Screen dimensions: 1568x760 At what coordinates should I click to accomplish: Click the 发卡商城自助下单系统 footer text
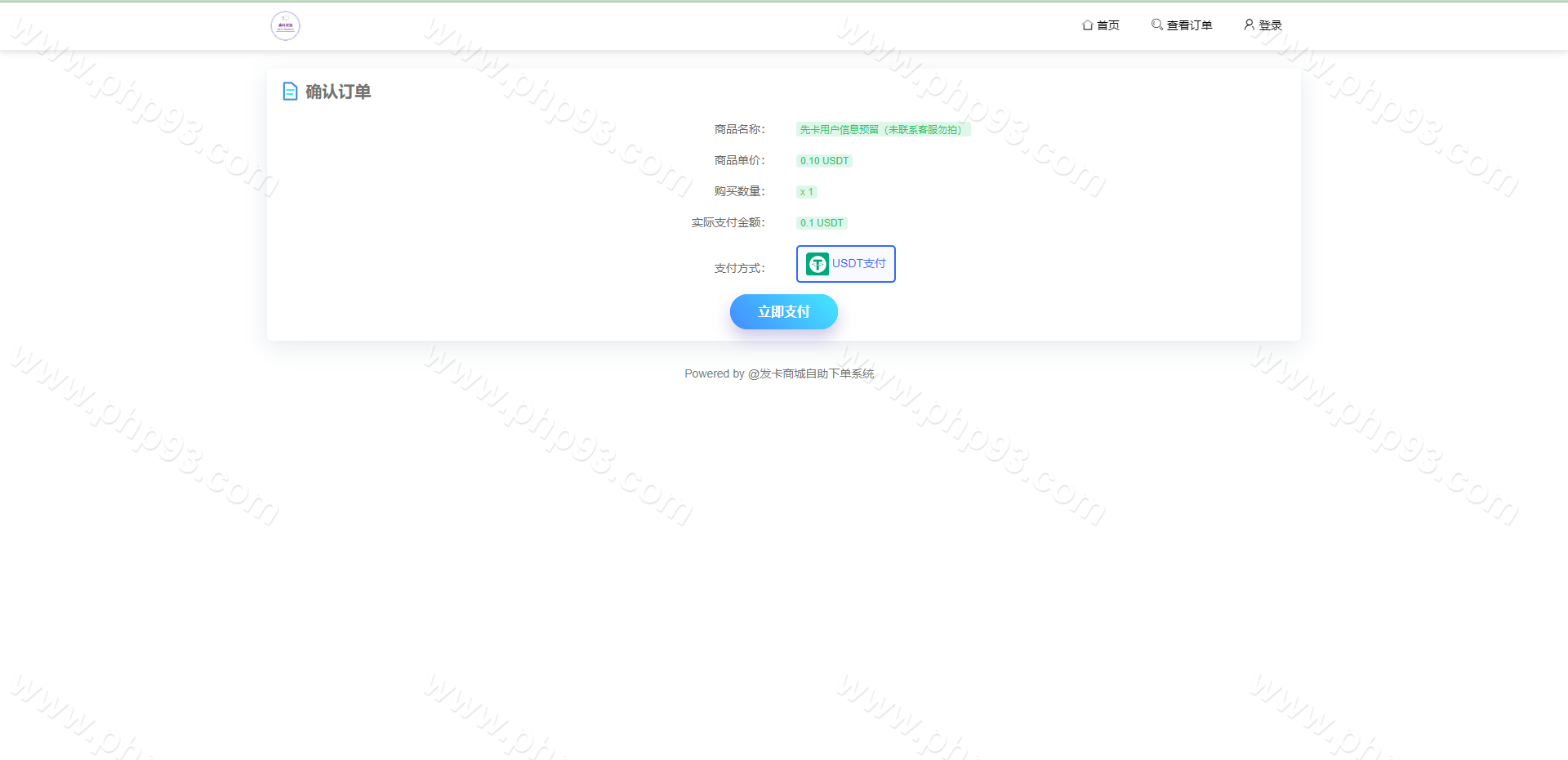(817, 373)
